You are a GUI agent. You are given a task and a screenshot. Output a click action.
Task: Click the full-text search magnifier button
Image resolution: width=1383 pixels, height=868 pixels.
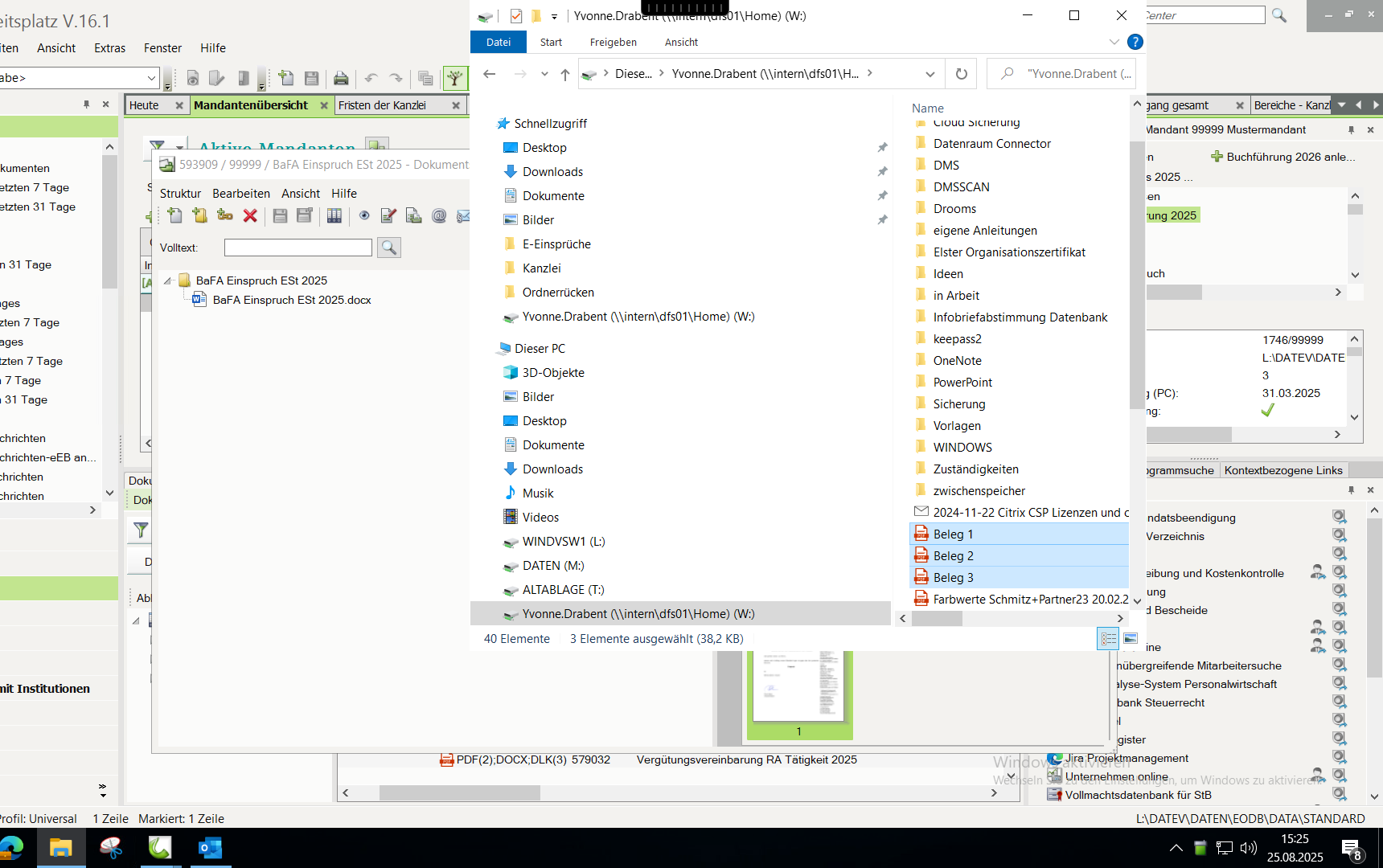[389, 248]
